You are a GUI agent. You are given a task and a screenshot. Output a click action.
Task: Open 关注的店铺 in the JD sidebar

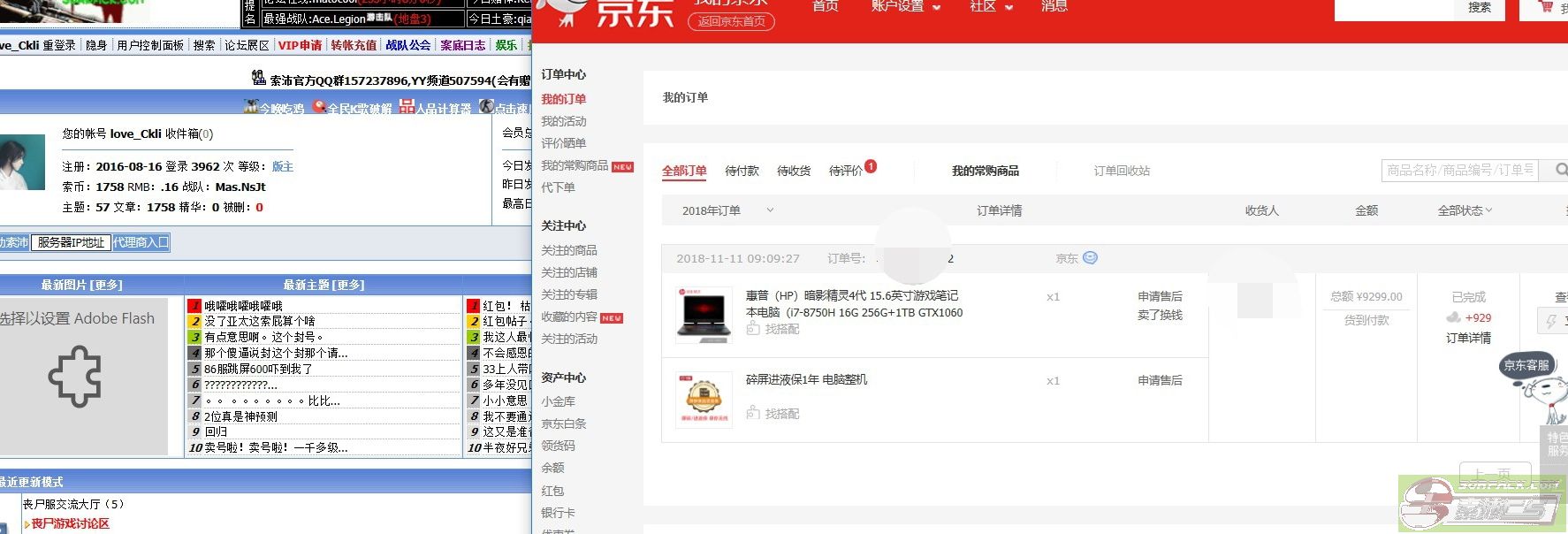pyautogui.click(x=569, y=272)
